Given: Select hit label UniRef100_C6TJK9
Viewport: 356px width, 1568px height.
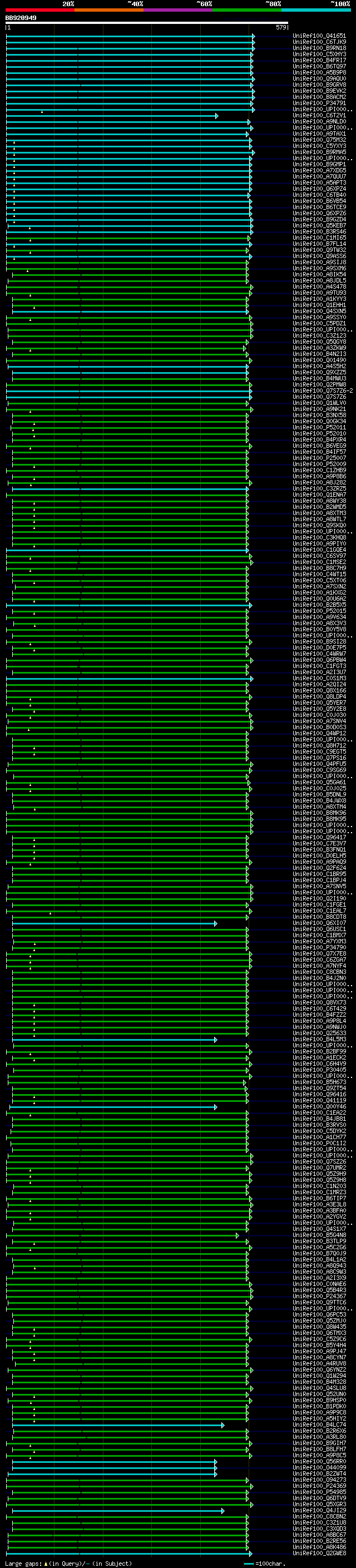Looking at the screenshot, I should coord(319,42).
